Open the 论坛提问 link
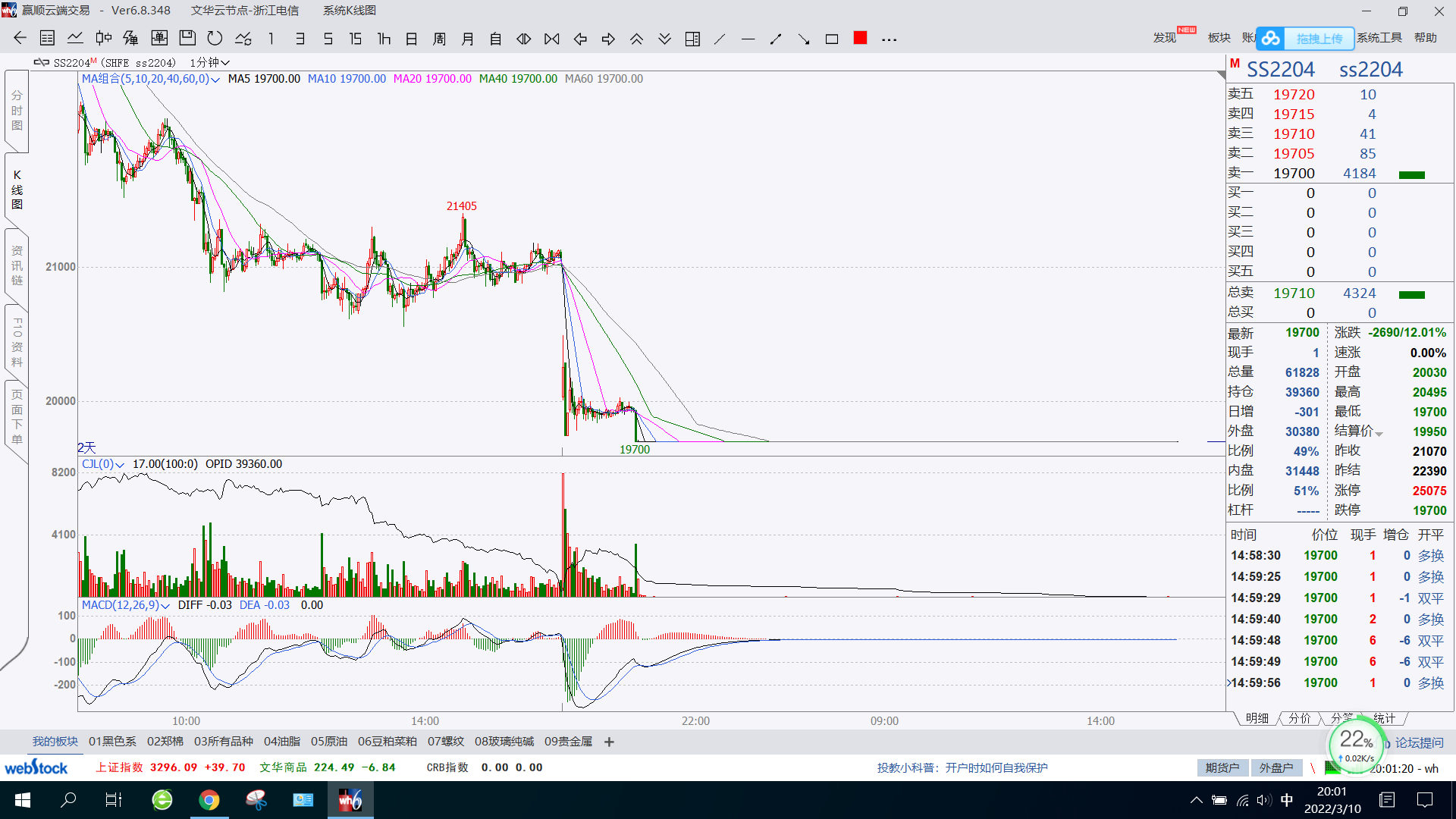 coord(1419,743)
